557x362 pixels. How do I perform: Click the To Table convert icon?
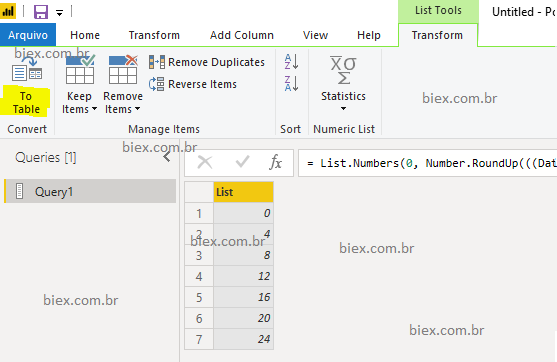coord(27,69)
